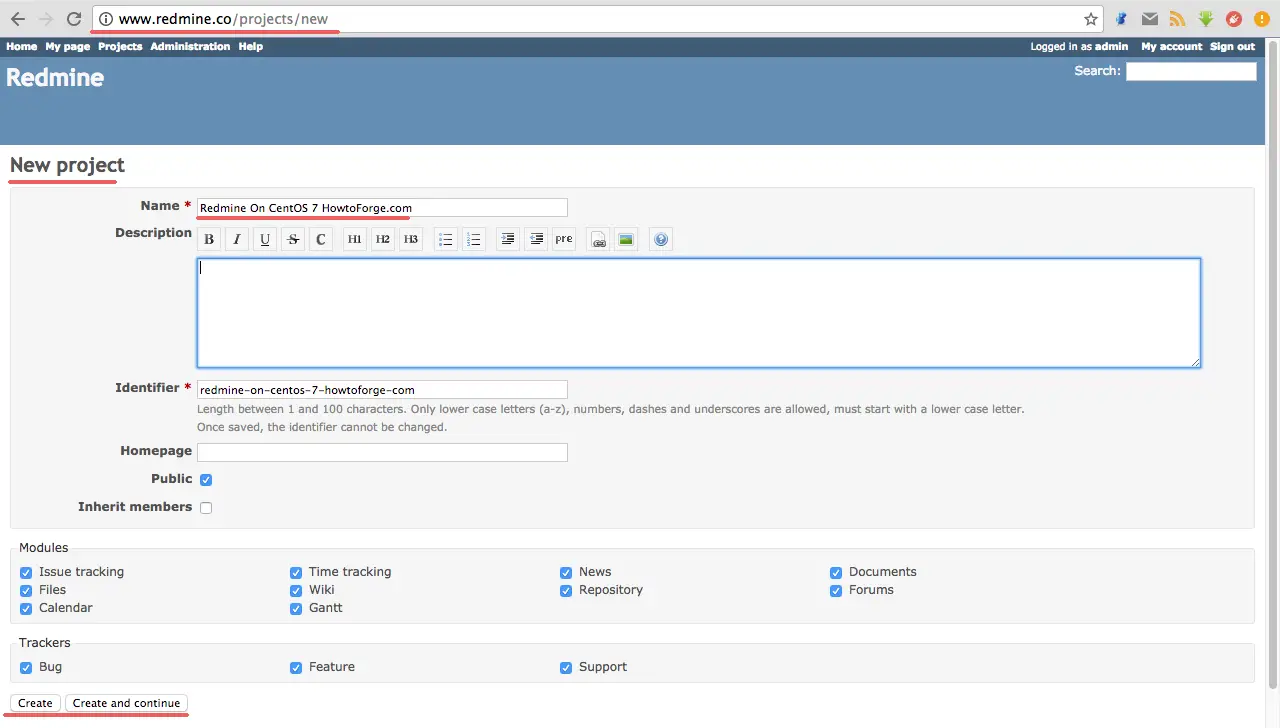Click the orange warning extension icon
Viewport: 1280px width, 728px height.
(1262, 19)
